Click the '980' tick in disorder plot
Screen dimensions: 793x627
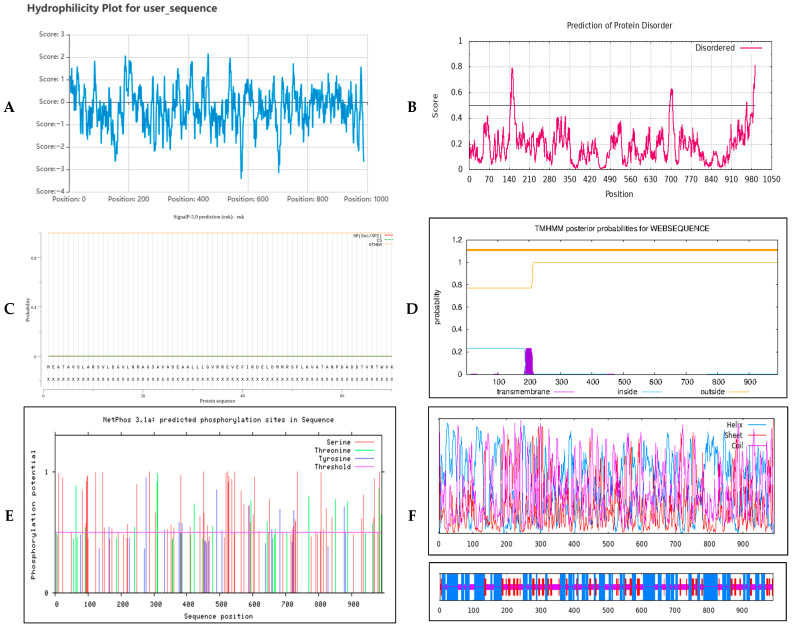pyautogui.click(x=752, y=180)
